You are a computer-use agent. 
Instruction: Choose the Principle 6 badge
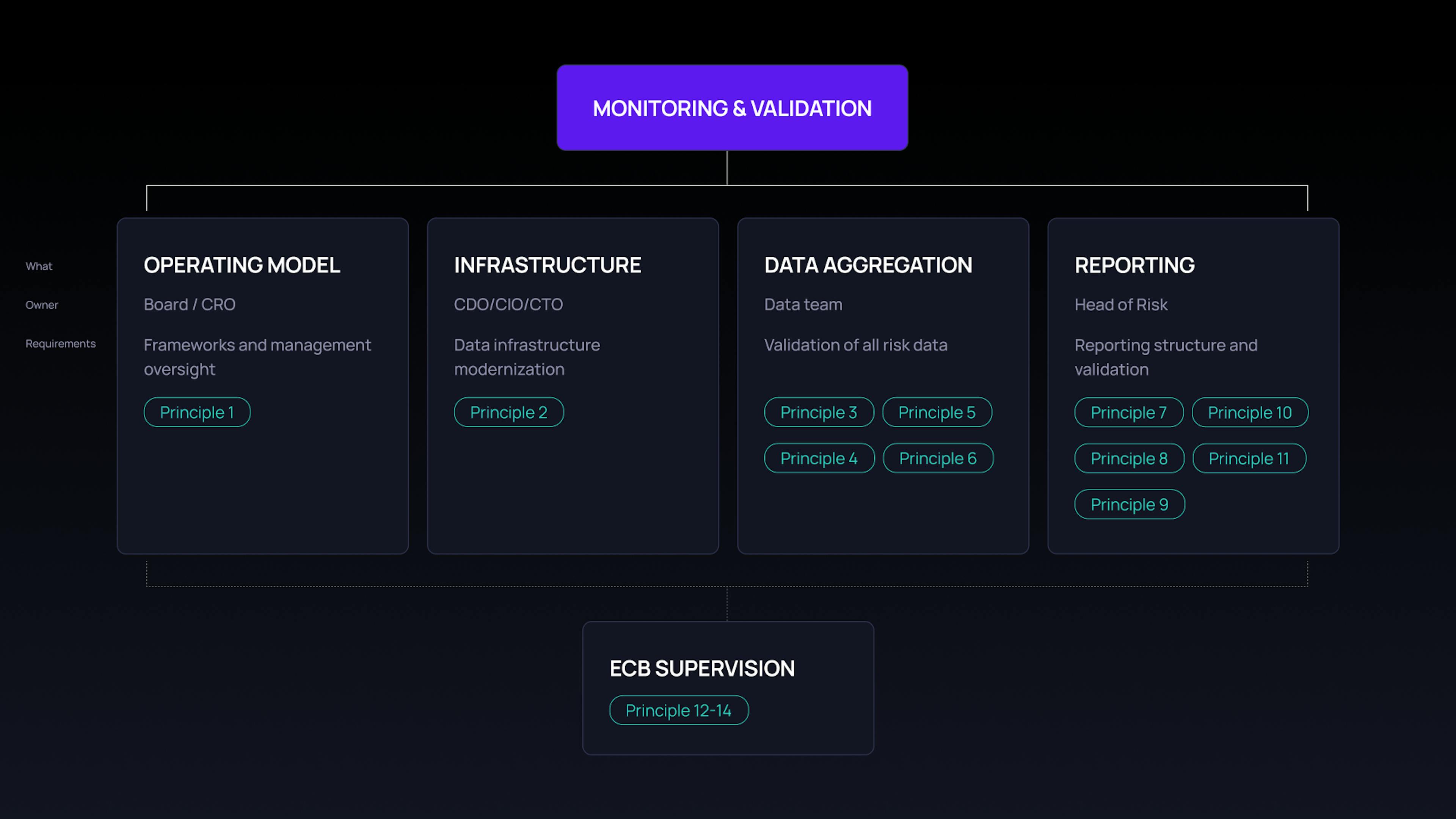click(938, 458)
